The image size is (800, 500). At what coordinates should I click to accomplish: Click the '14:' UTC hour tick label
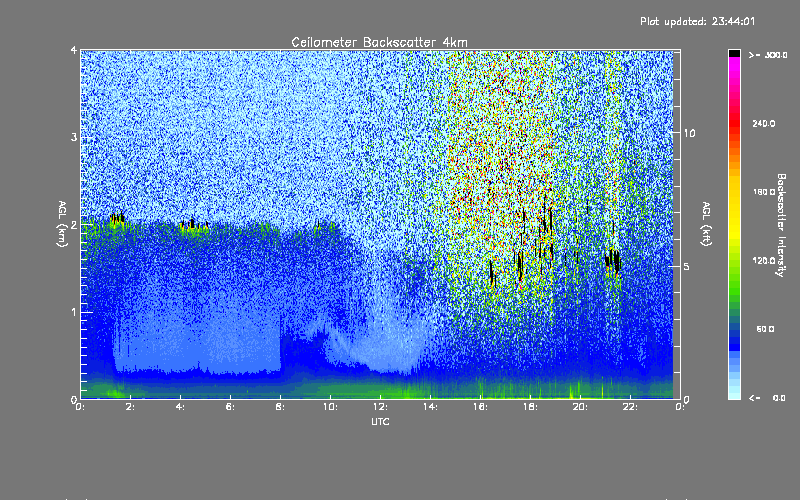coord(430,407)
